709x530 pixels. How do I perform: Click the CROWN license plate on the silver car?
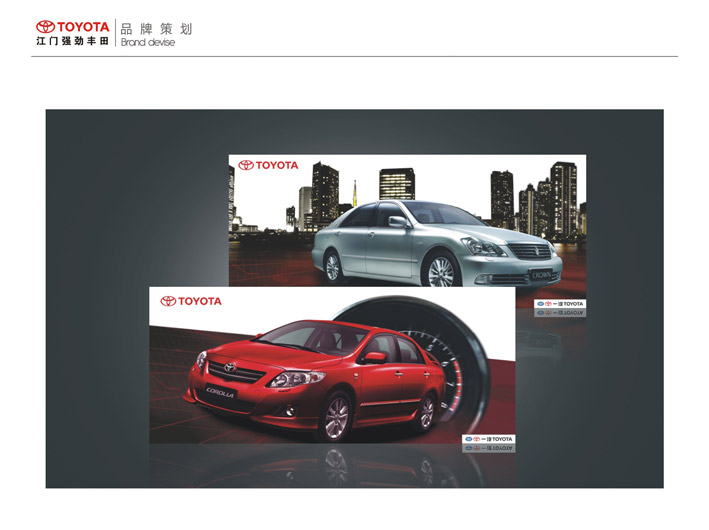541,274
